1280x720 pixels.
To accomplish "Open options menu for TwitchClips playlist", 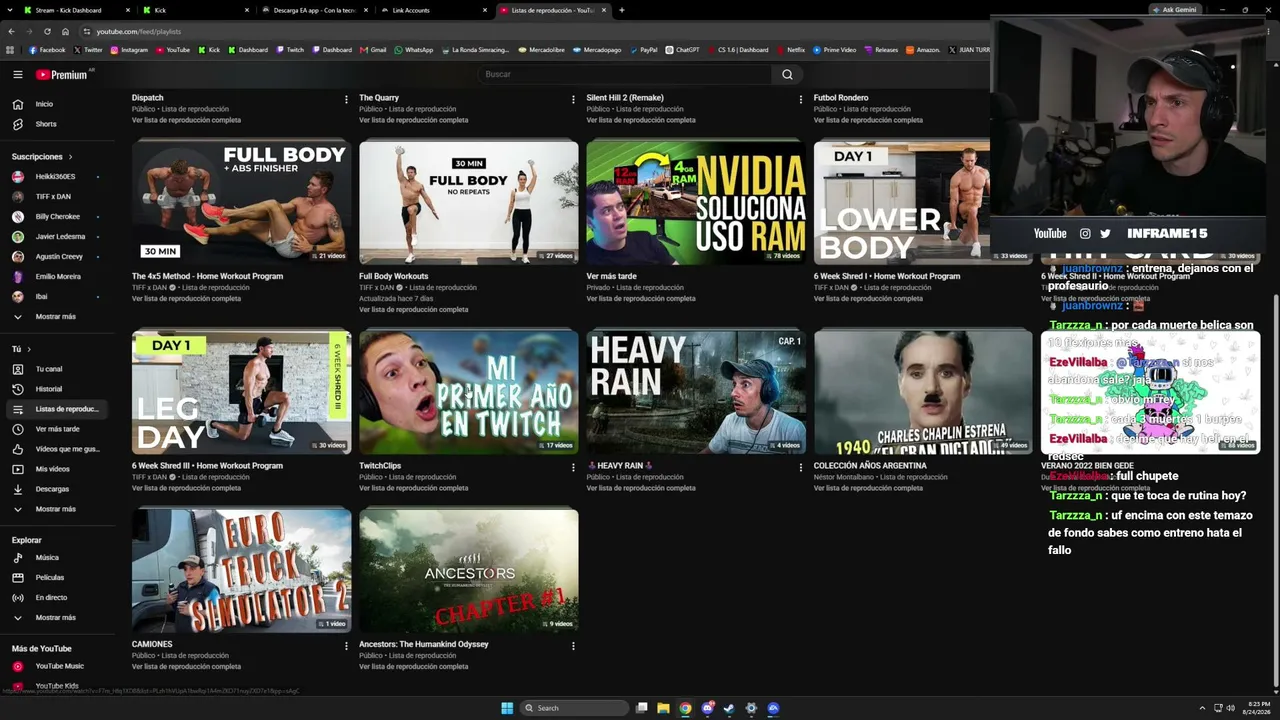I will pyautogui.click(x=573, y=467).
